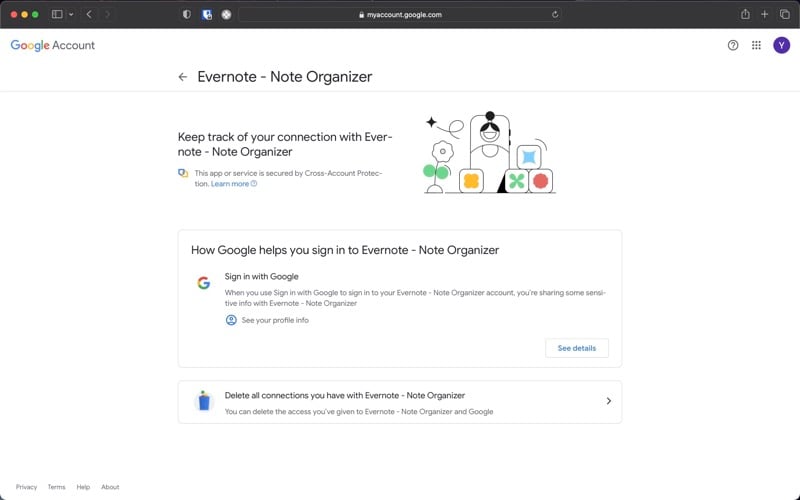
Task: Click the Google G logo in sign-in card
Action: [204, 282]
